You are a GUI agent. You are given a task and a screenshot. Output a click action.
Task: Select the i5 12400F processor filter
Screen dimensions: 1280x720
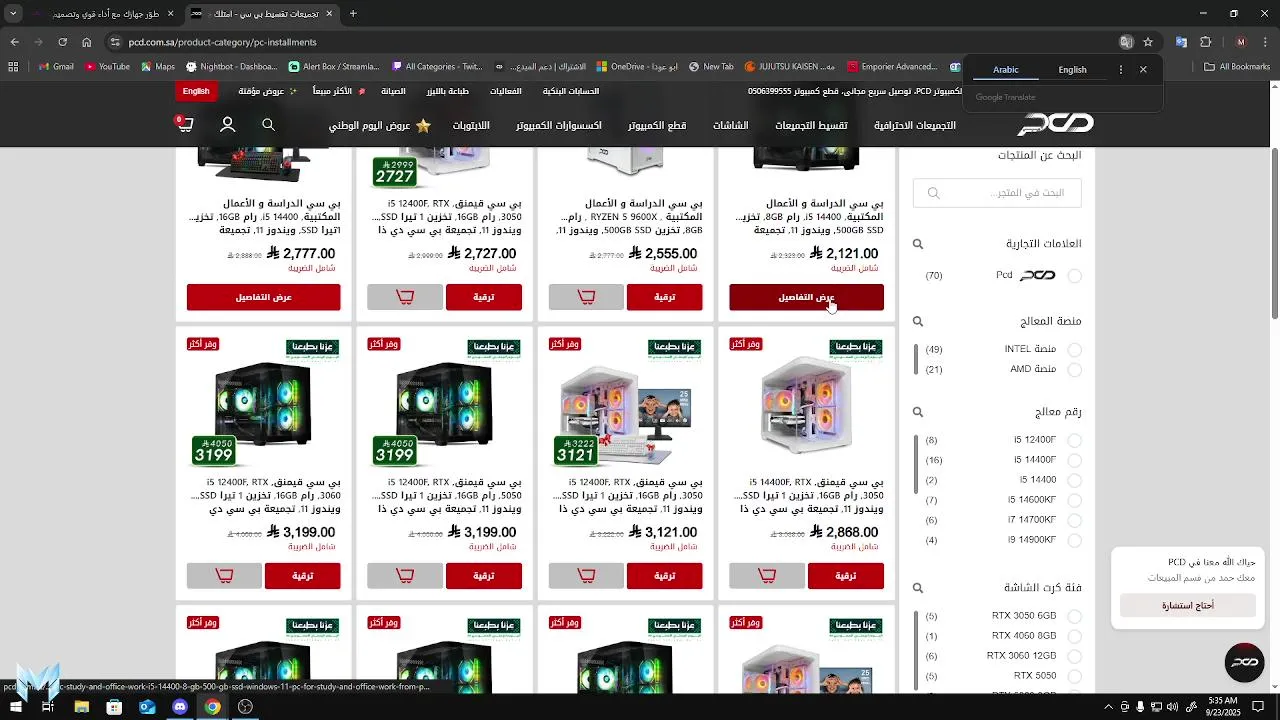[1075, 440]
